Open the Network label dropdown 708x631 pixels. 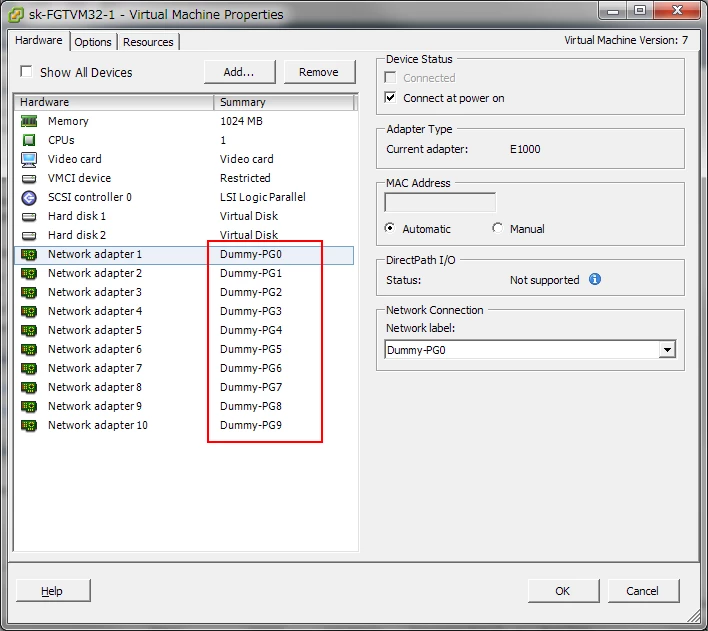[667, 350]
